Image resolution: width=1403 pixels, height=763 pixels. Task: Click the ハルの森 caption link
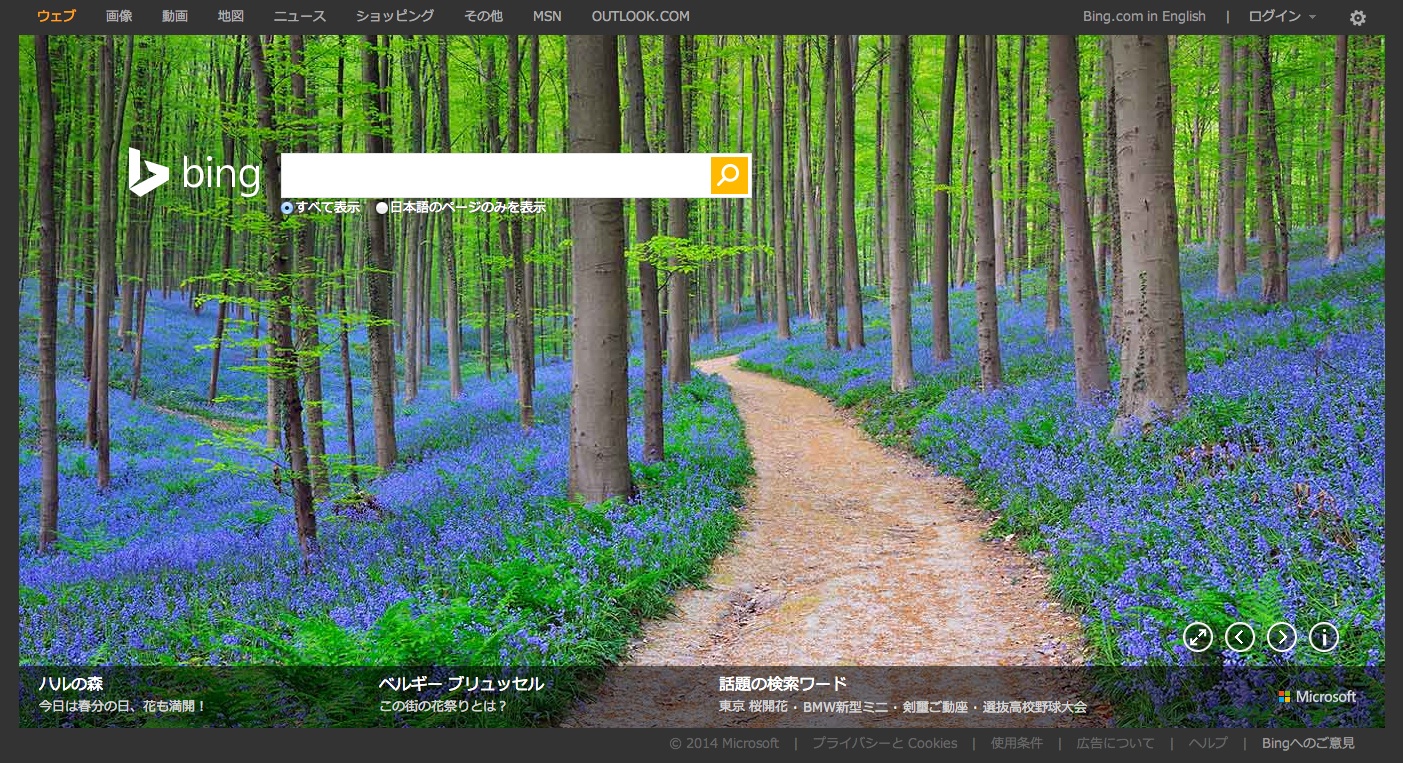(71, 684)
